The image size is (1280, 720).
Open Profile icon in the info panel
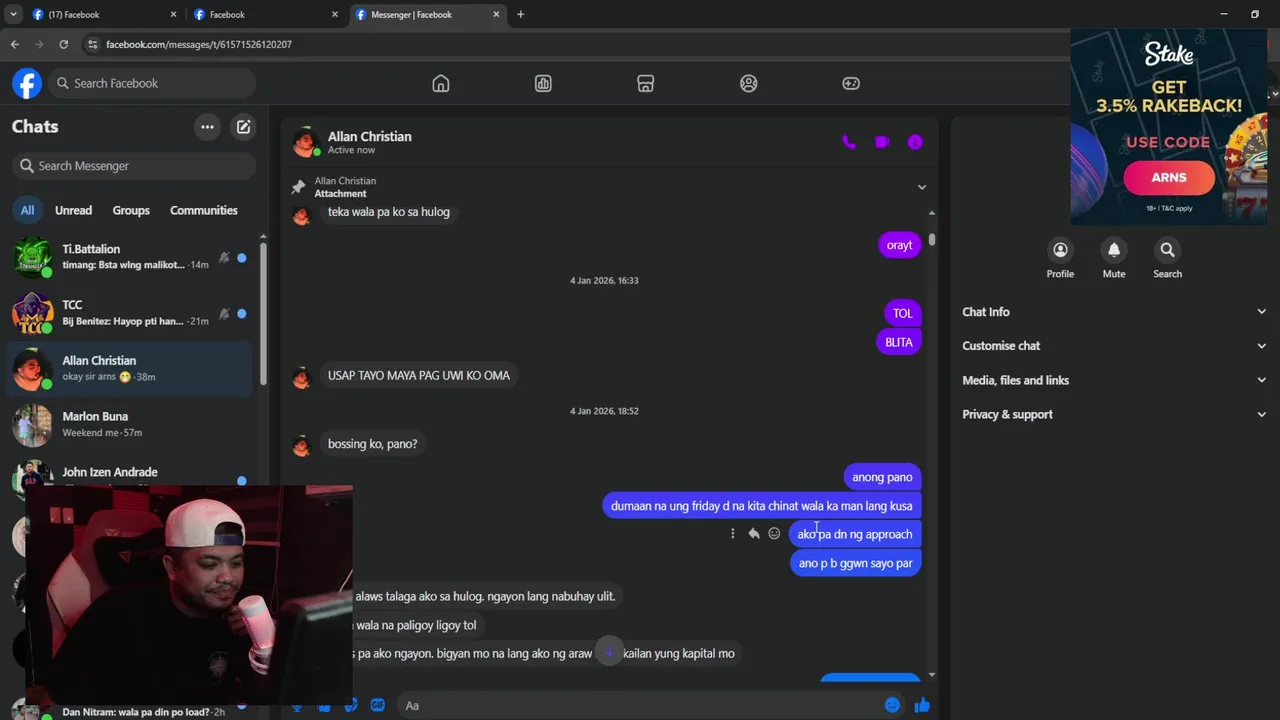[1060, 250]
